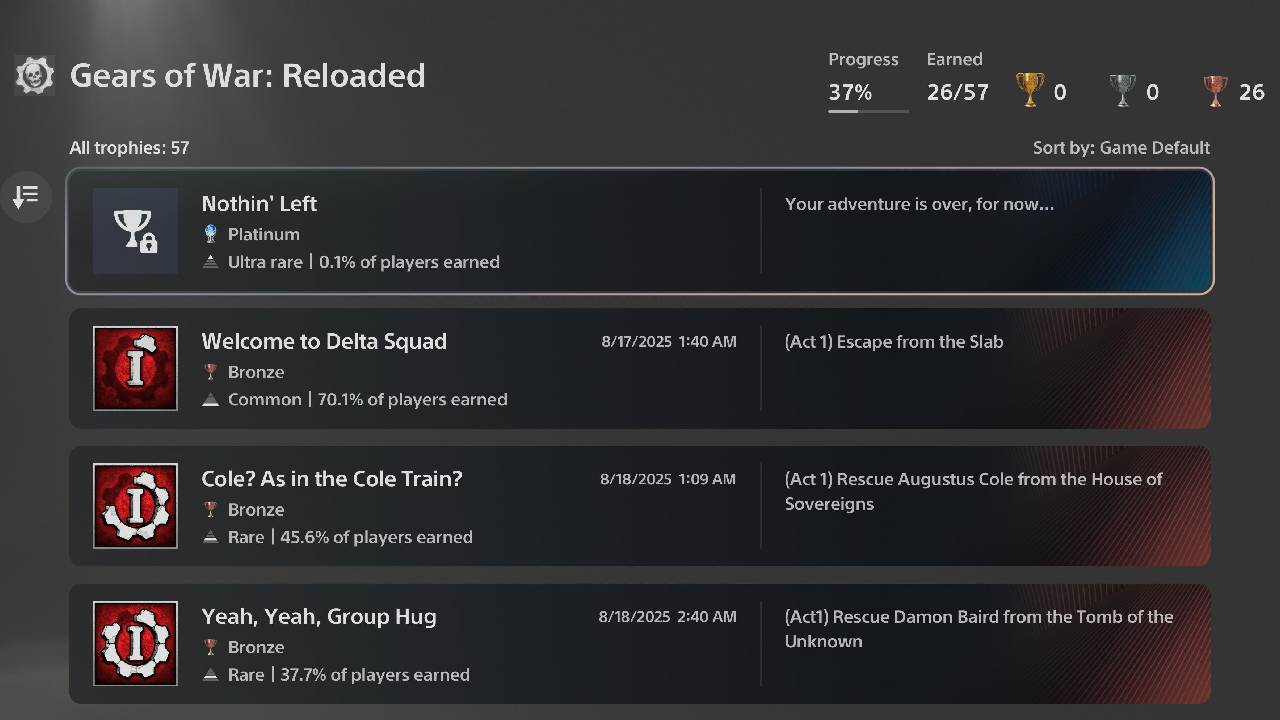Screen dimensions: 1280x720
Task: Expand the Cole? As in the Cole Train? entry
Action: [x=640, y=506]
